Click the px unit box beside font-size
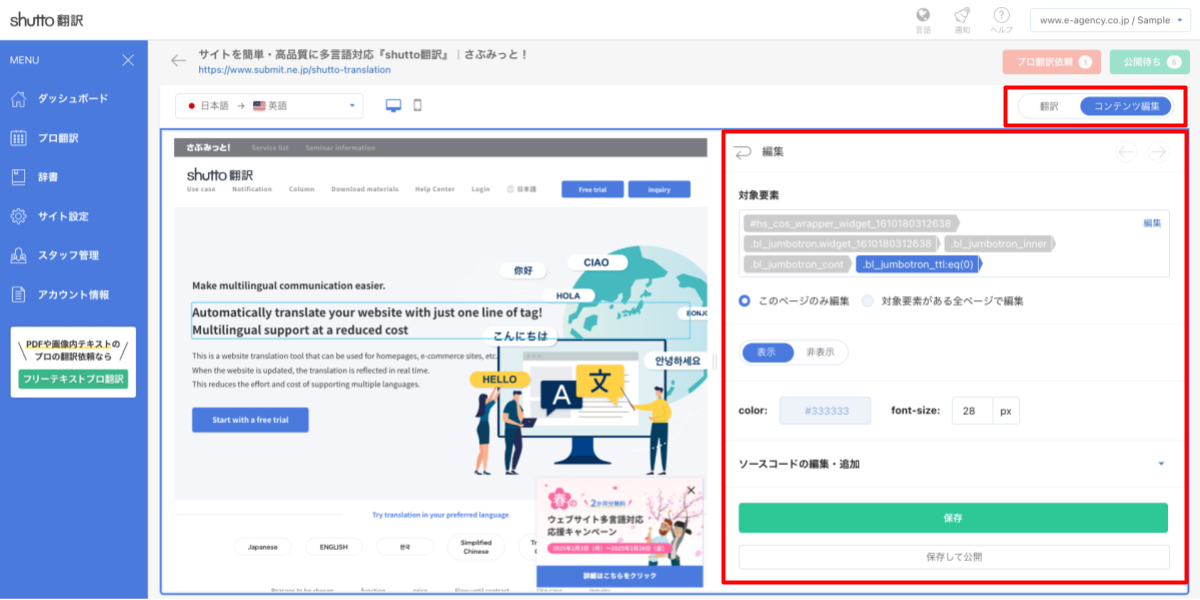The height and width of the screenshot is (600, 1200). pos(1007,411)
